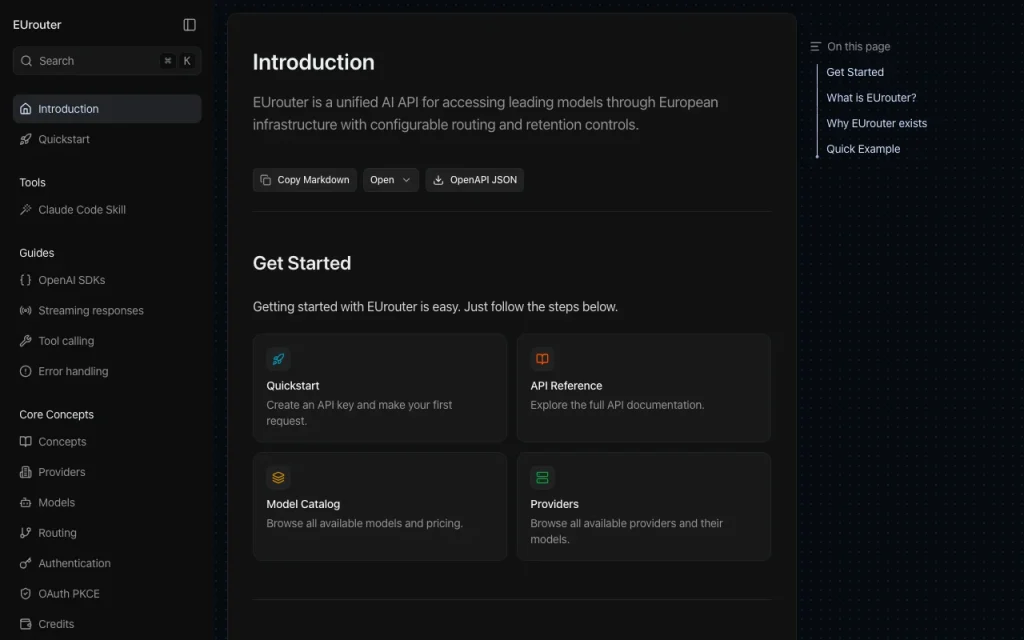This screenshot has height=640, width=1024.
Task: Click the shield icon beside OAuth PKCE
Action: tap(25, 594)
